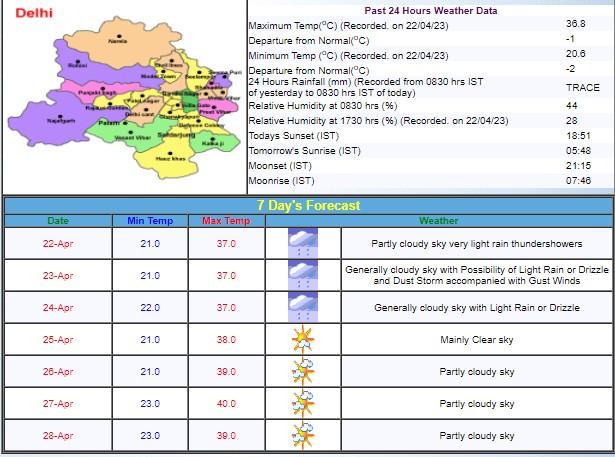
Task: Click the Punjabi Bagh region on map
Action: click(91, 93)
